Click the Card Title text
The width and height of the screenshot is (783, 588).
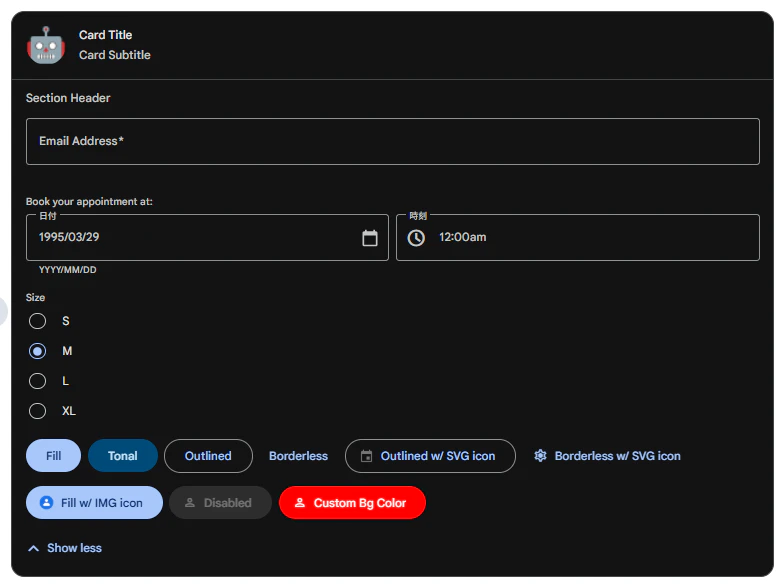[105, 35]
